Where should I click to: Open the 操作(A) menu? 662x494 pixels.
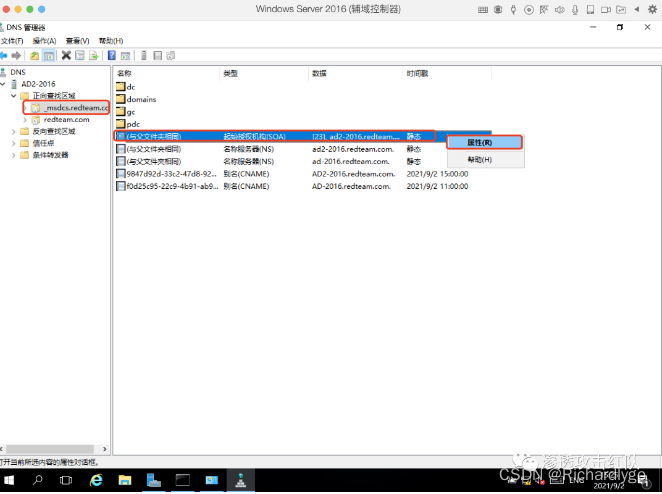tap(44, 41)
